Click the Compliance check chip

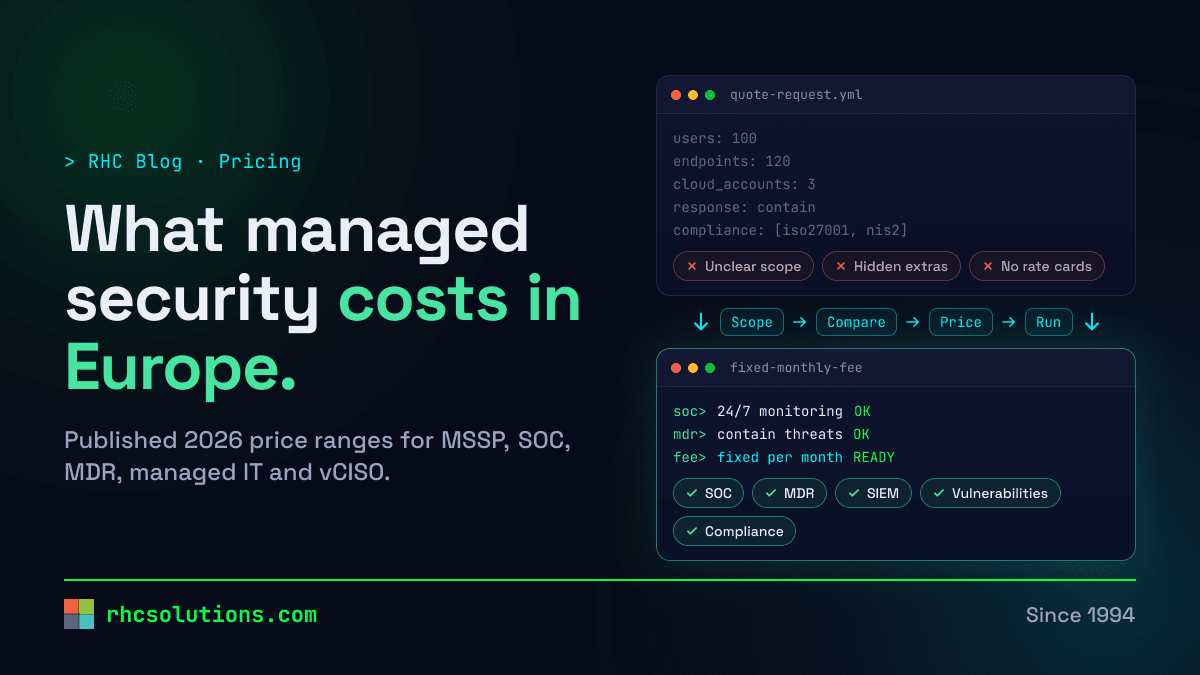pyautogui.click(x=734, y=531)
